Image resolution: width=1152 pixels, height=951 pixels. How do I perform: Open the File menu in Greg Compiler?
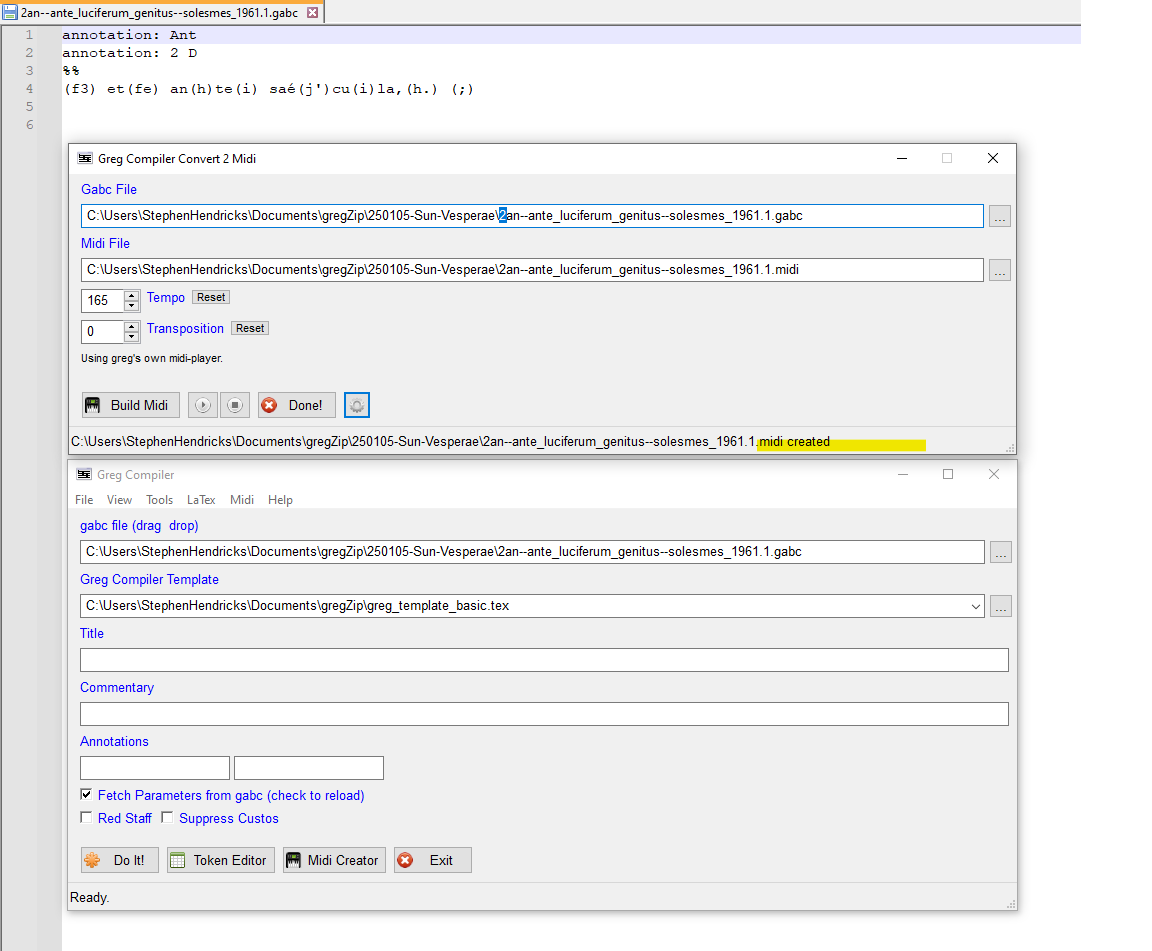coord(84,500)
